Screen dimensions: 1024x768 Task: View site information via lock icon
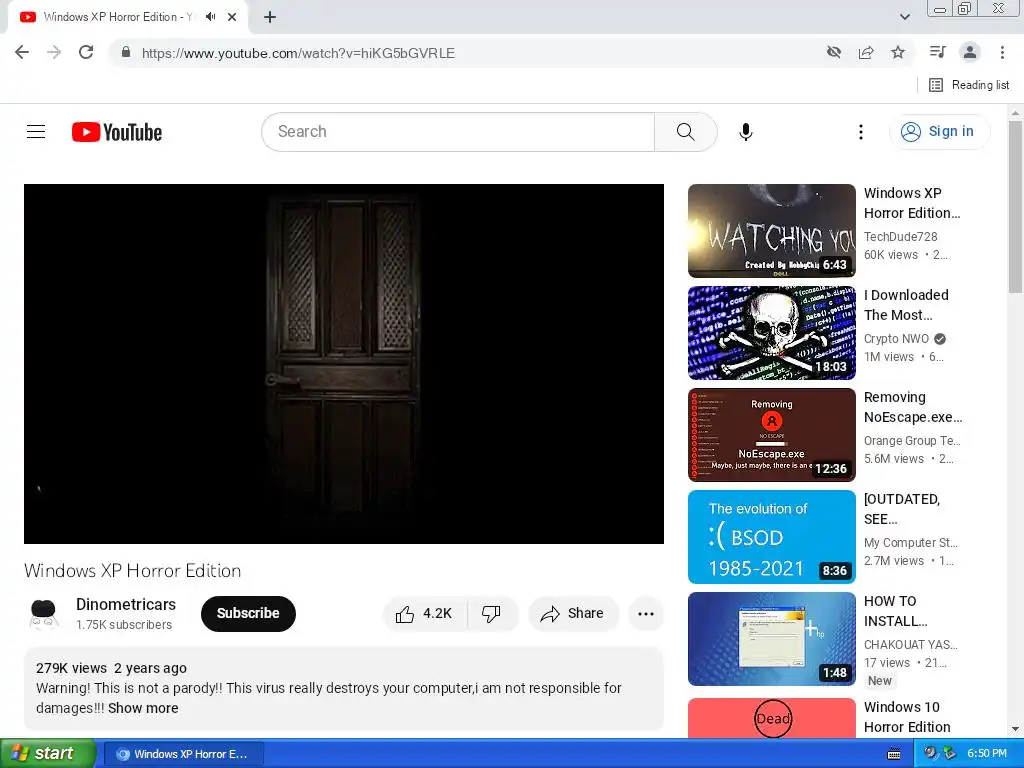coord(126,52)
